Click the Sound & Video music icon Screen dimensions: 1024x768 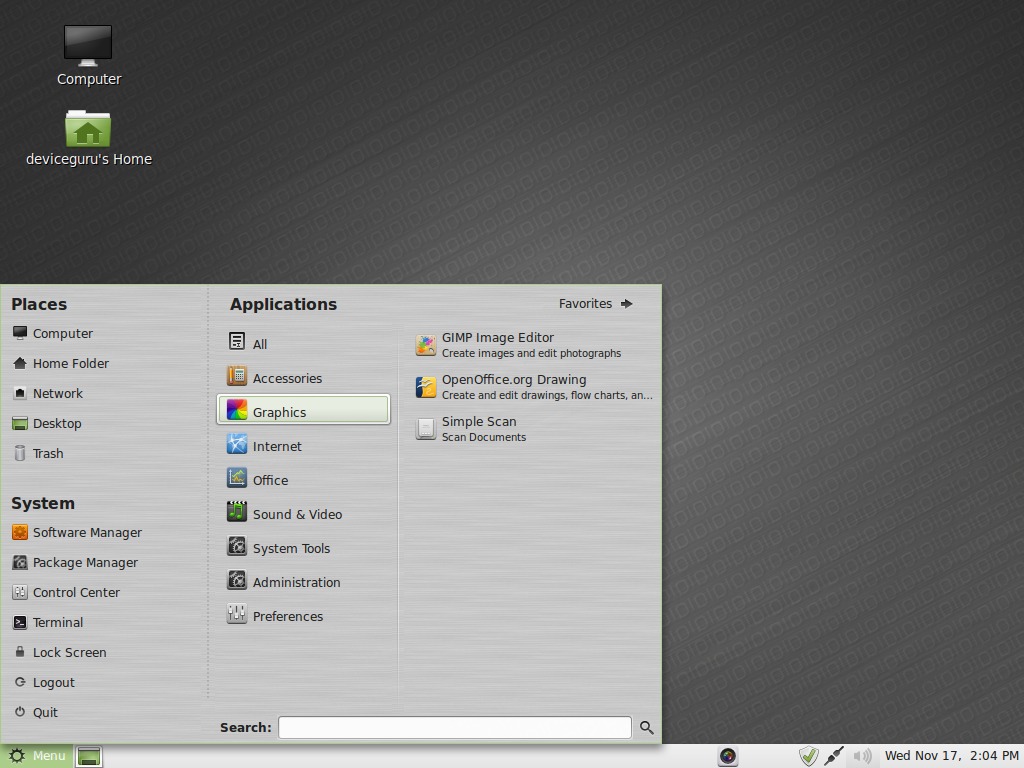tap(236, 512)
